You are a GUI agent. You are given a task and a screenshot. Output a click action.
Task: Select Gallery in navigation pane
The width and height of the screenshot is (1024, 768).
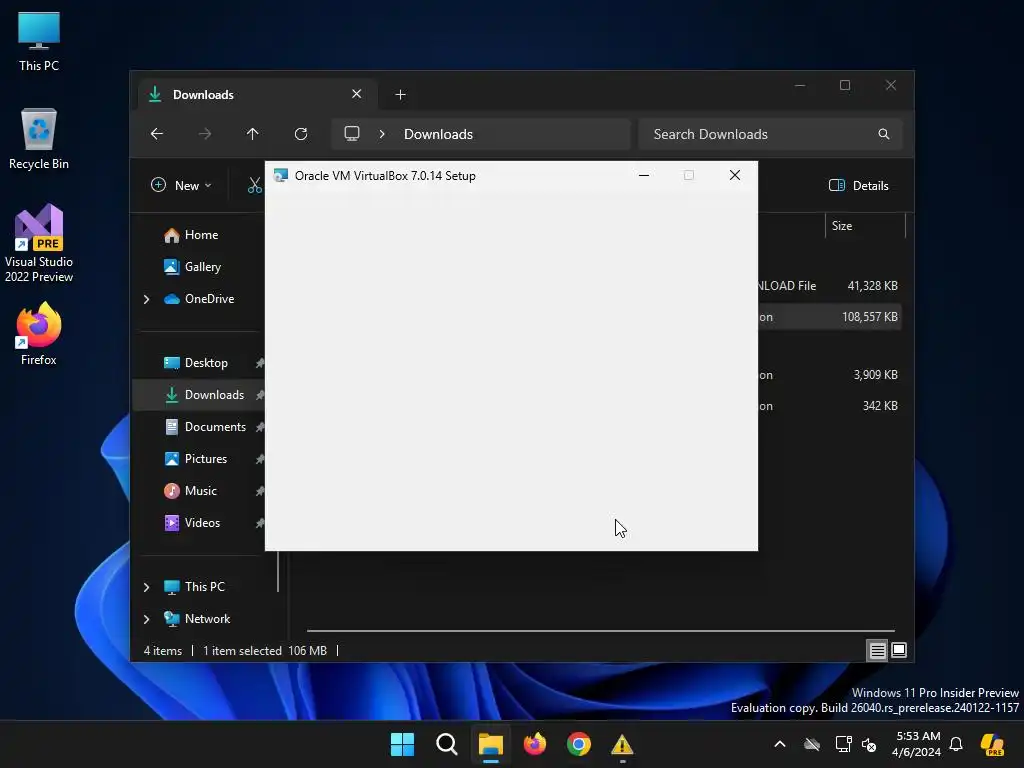(193, 267)
